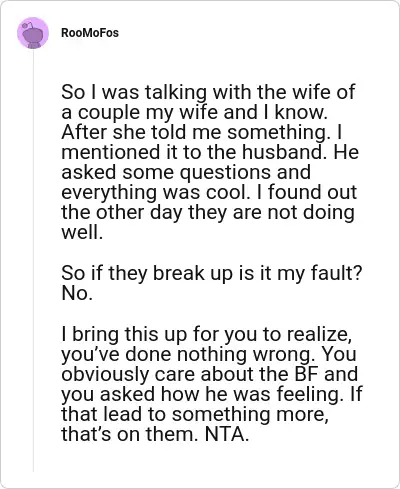The width and height of the screenshot is (400, 489).
Task: Click the standalone word "No."
Action: [77, 293]
